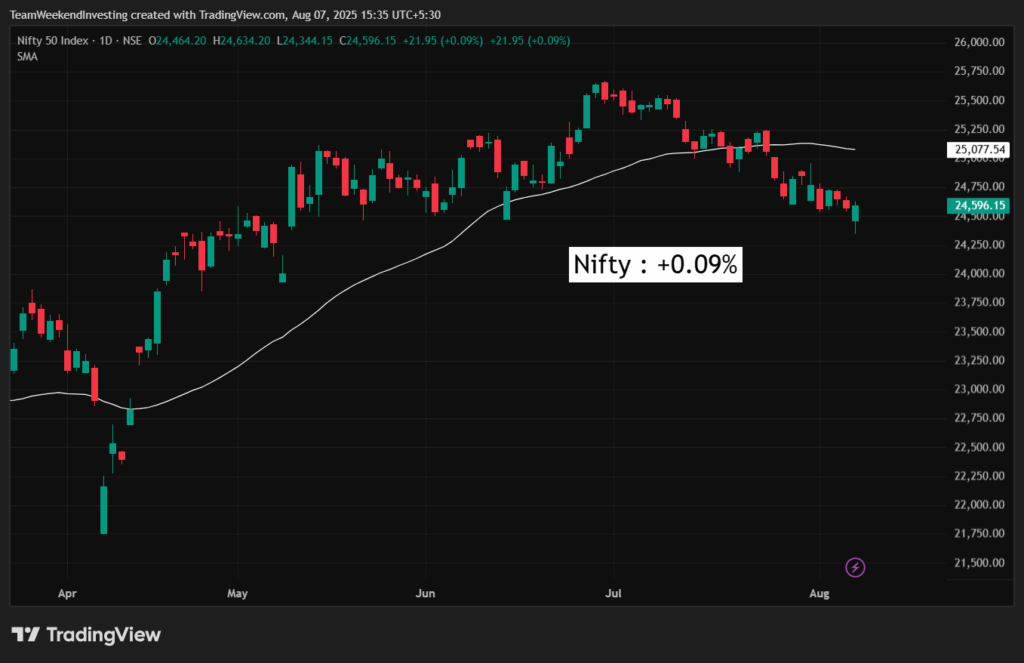Click the close value C24,596.15
The height and width of the screenshot is (663, 1024).
pos(368,40)
